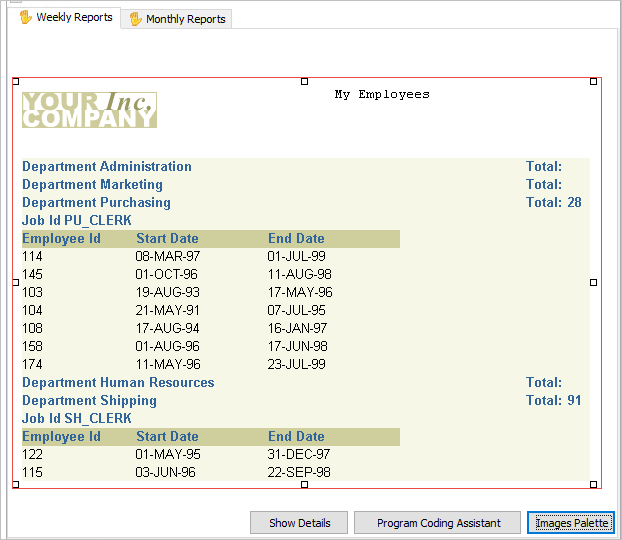Image resolution: width=622 pixels, height=540 pixels.
Task: Click the Department Marketing group row
Action: (92, 185)
